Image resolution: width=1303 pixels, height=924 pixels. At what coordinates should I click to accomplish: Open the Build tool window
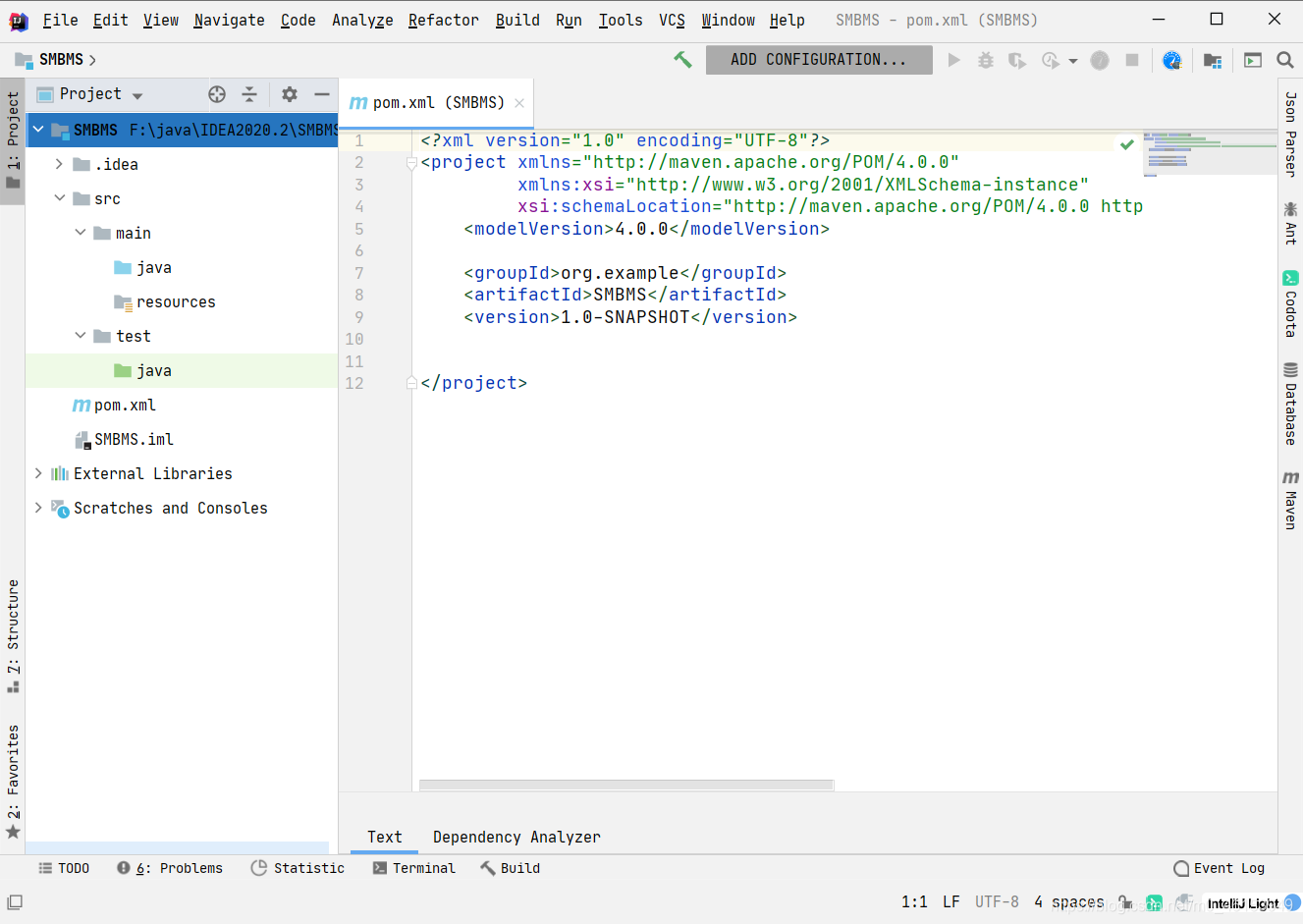[x=510, y=868]
